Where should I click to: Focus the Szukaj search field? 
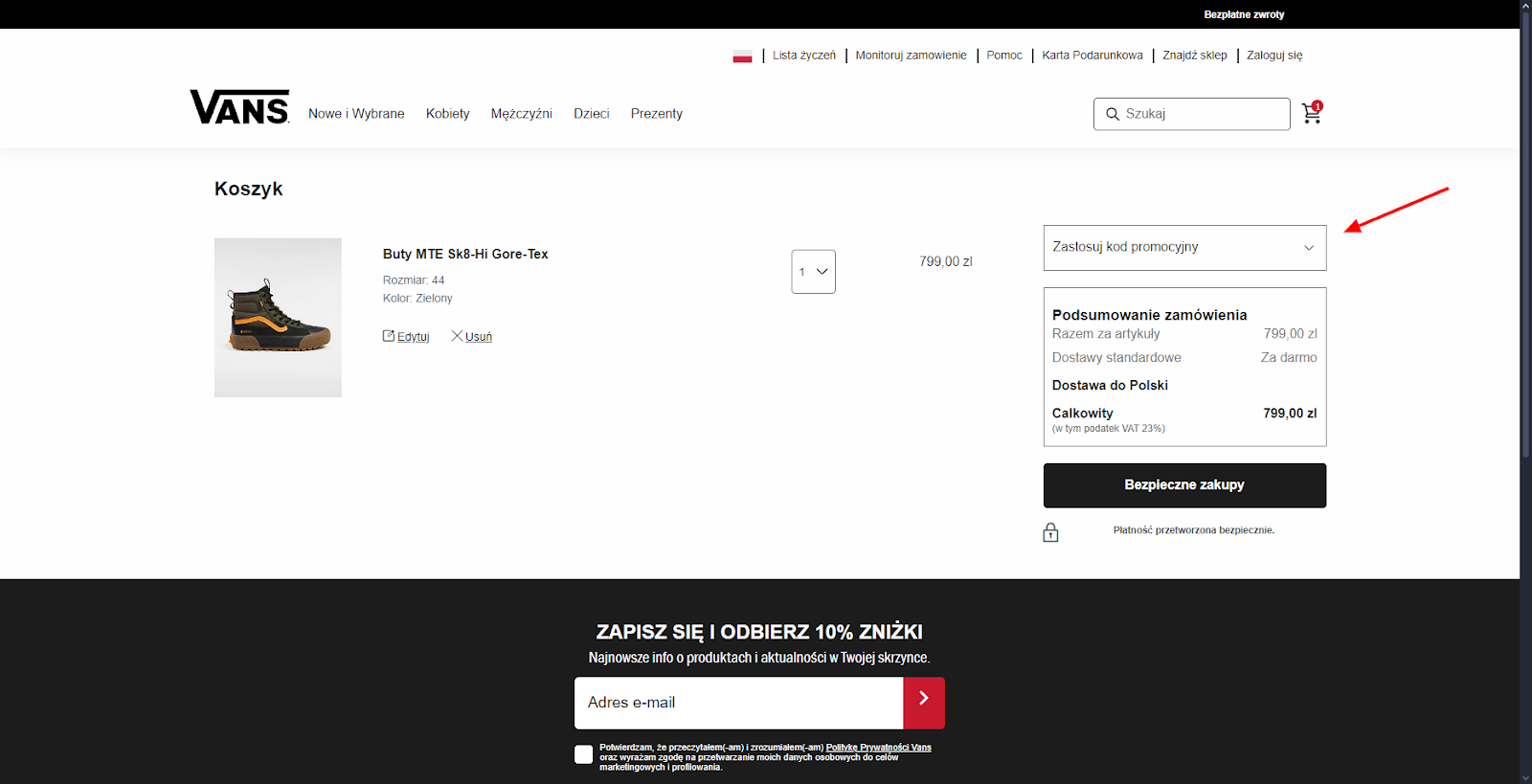point(1192,114)
